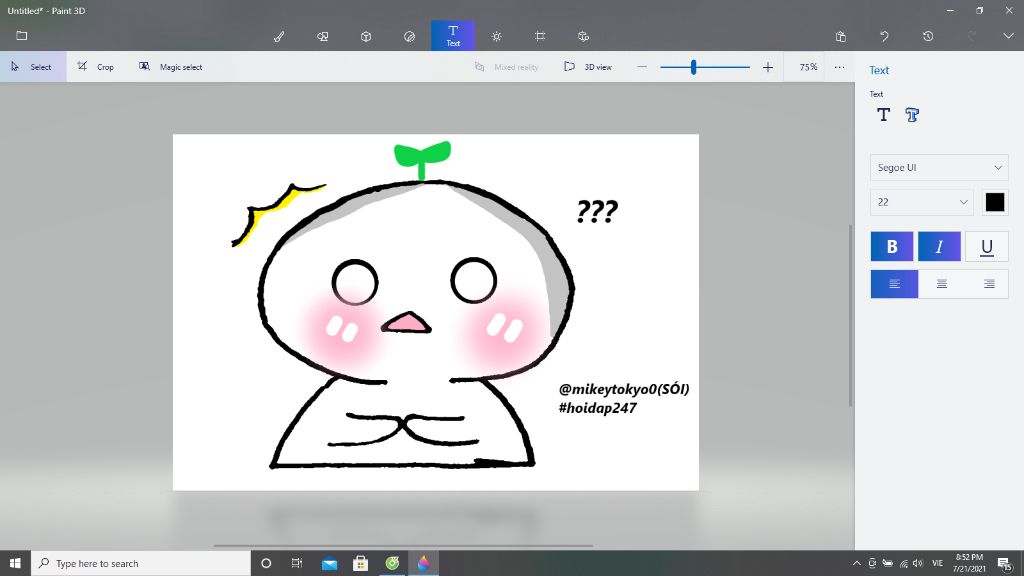Viewport: 1024px width, 576px height.
Task: Click the @mikeytokyo0 text on canvas
Action: click(624, 389)
